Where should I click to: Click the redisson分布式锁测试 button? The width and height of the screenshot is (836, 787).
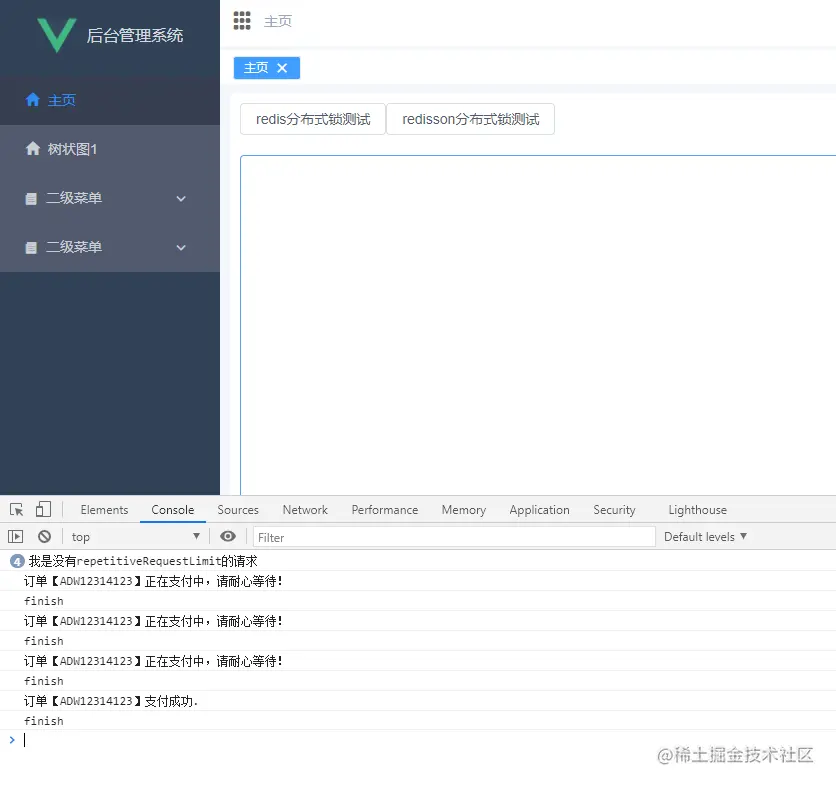[x=471, y=119]
